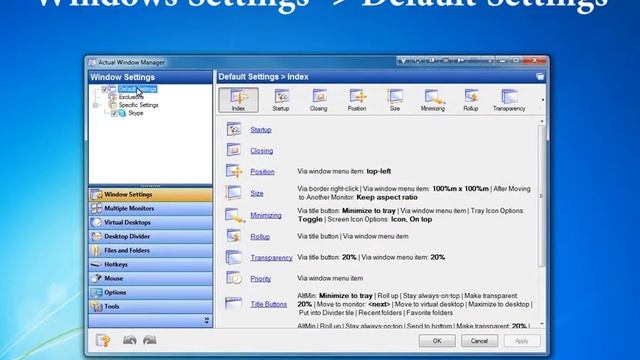Follow the Position link
This screenshot has width=640, height=360.
(262, 171)
